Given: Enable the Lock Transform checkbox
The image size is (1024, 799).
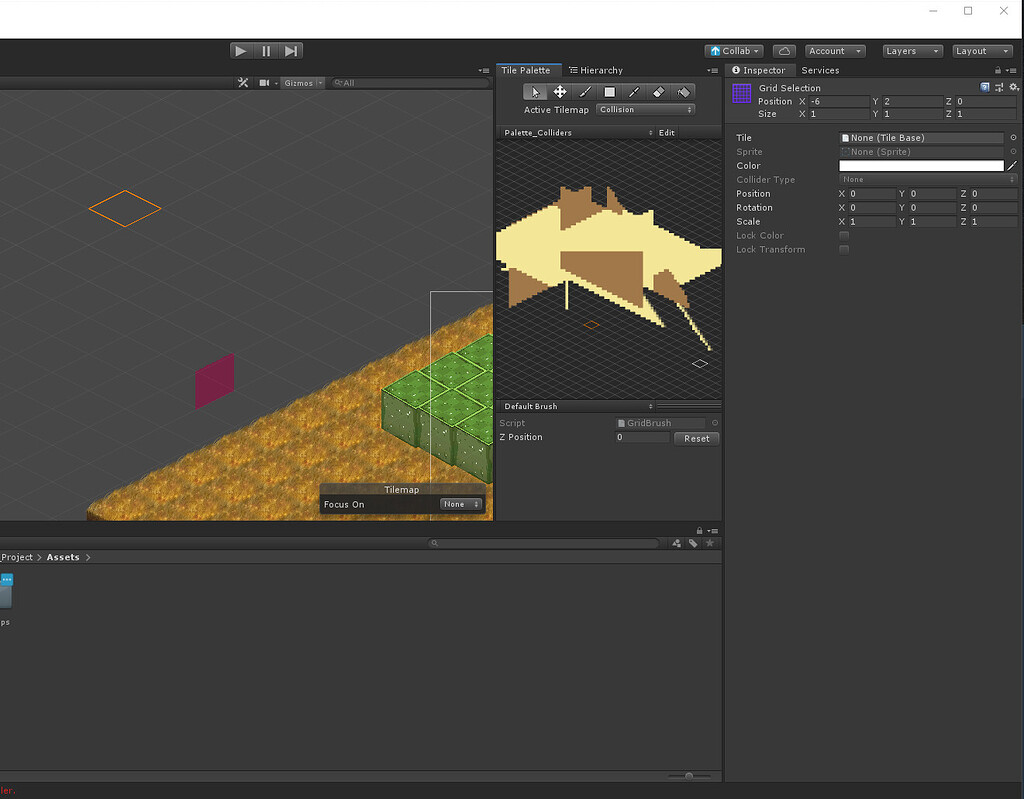Looking at the screenshot, I should pos(844,249).
